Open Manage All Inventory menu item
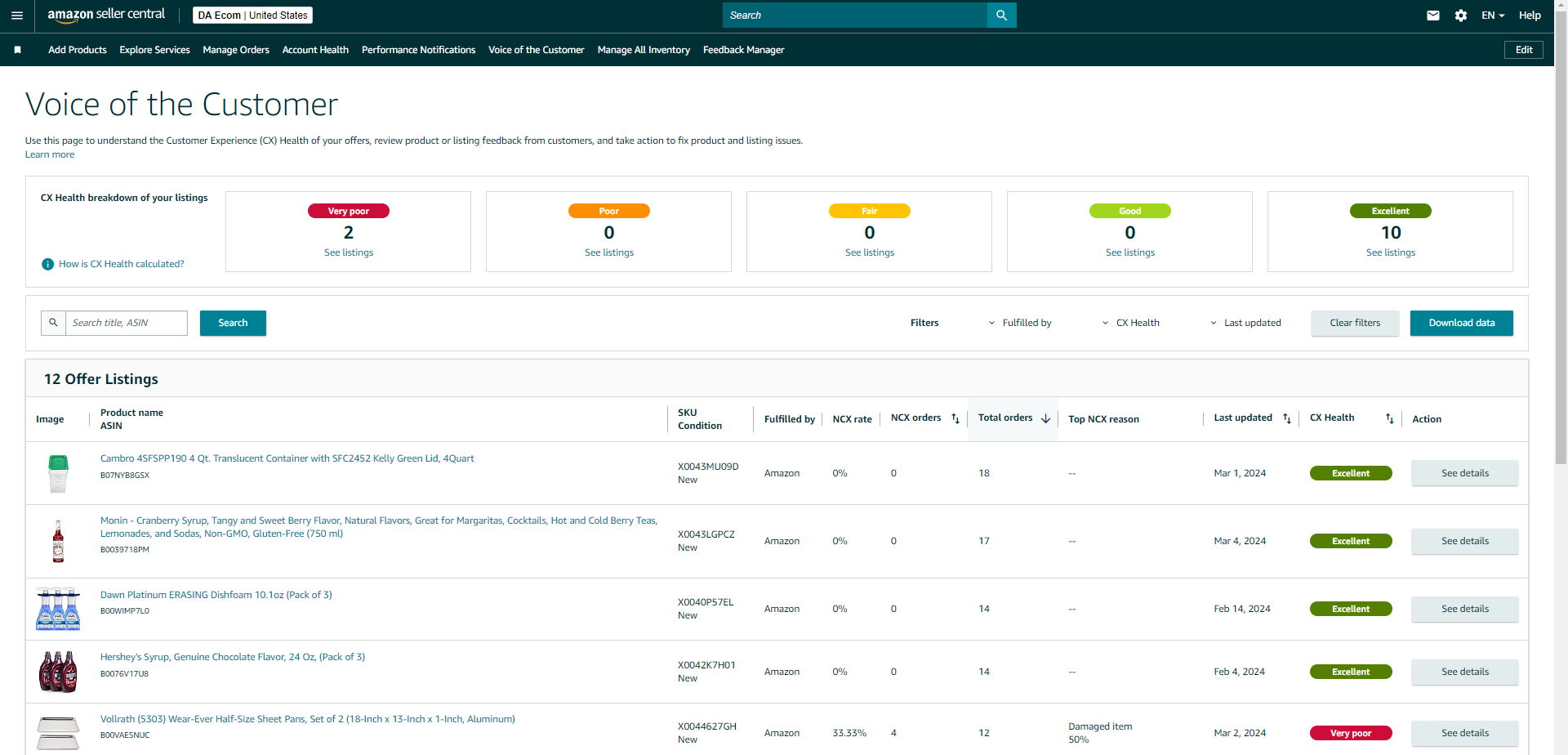This screenshot has width=1568, height=755. (x=644, y=50)
